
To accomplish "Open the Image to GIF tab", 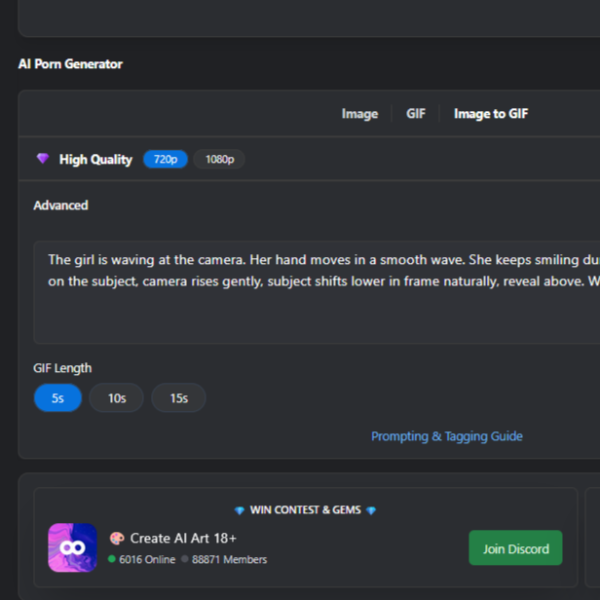I will coord(491,114).
